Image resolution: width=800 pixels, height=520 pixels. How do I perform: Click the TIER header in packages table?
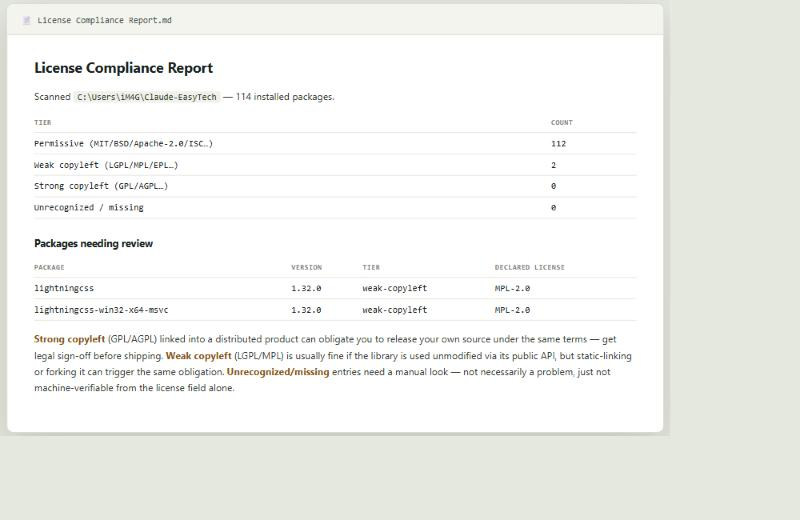pyautogui.click(x=371, y=267)
